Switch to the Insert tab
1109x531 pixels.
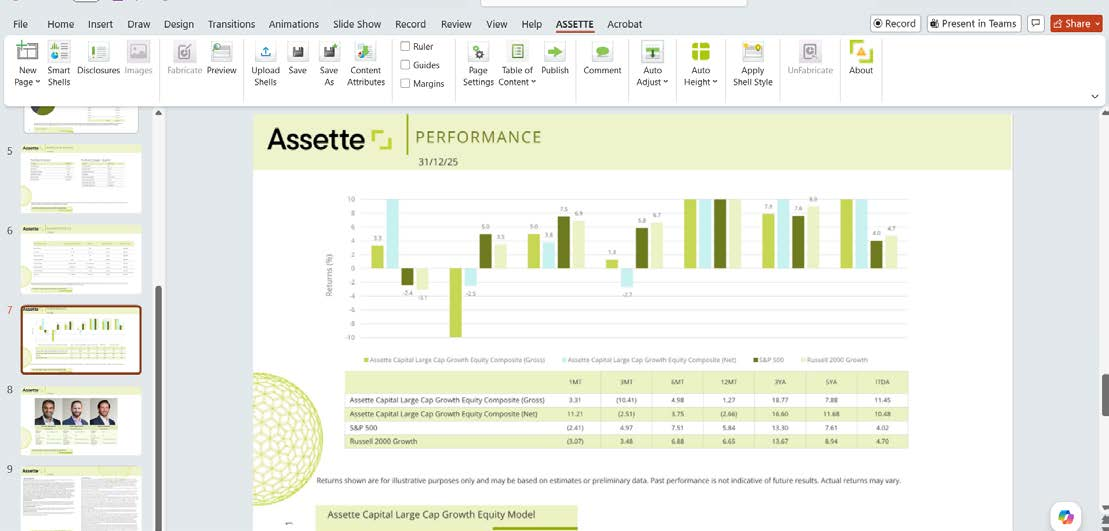point(100,24)
